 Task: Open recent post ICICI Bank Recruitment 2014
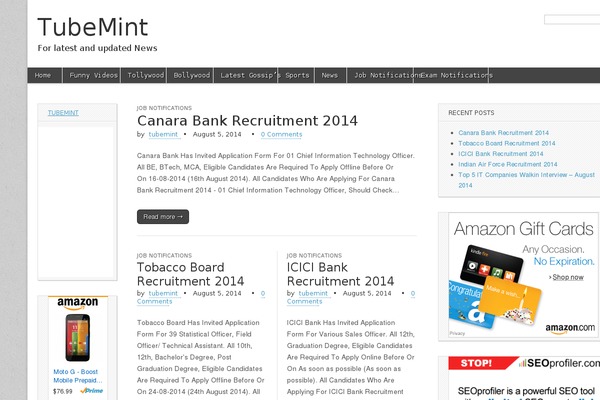501,154
